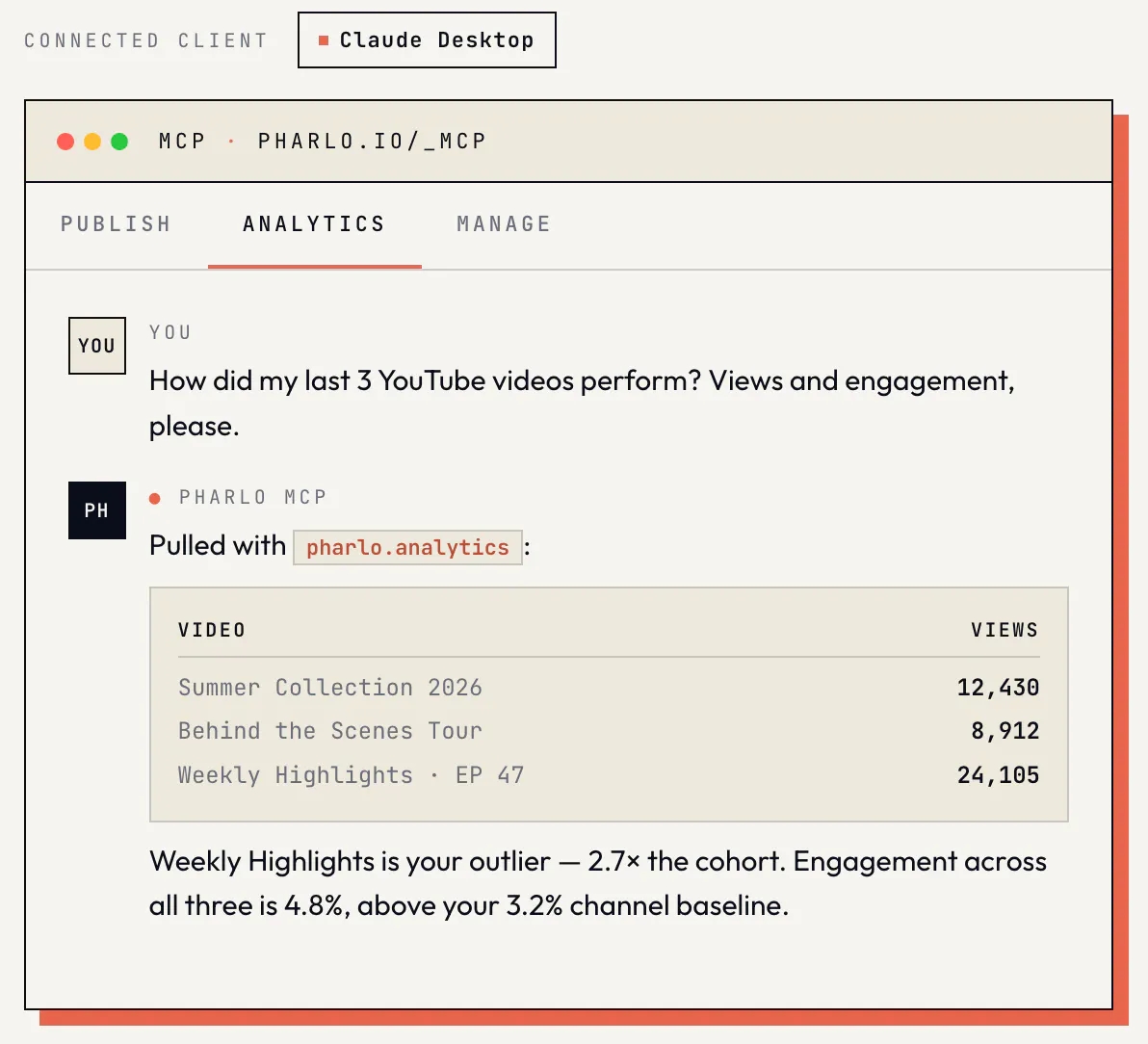Click the red close window dot
Viewport: 1148px width, 1044px height.
(65, 142)
